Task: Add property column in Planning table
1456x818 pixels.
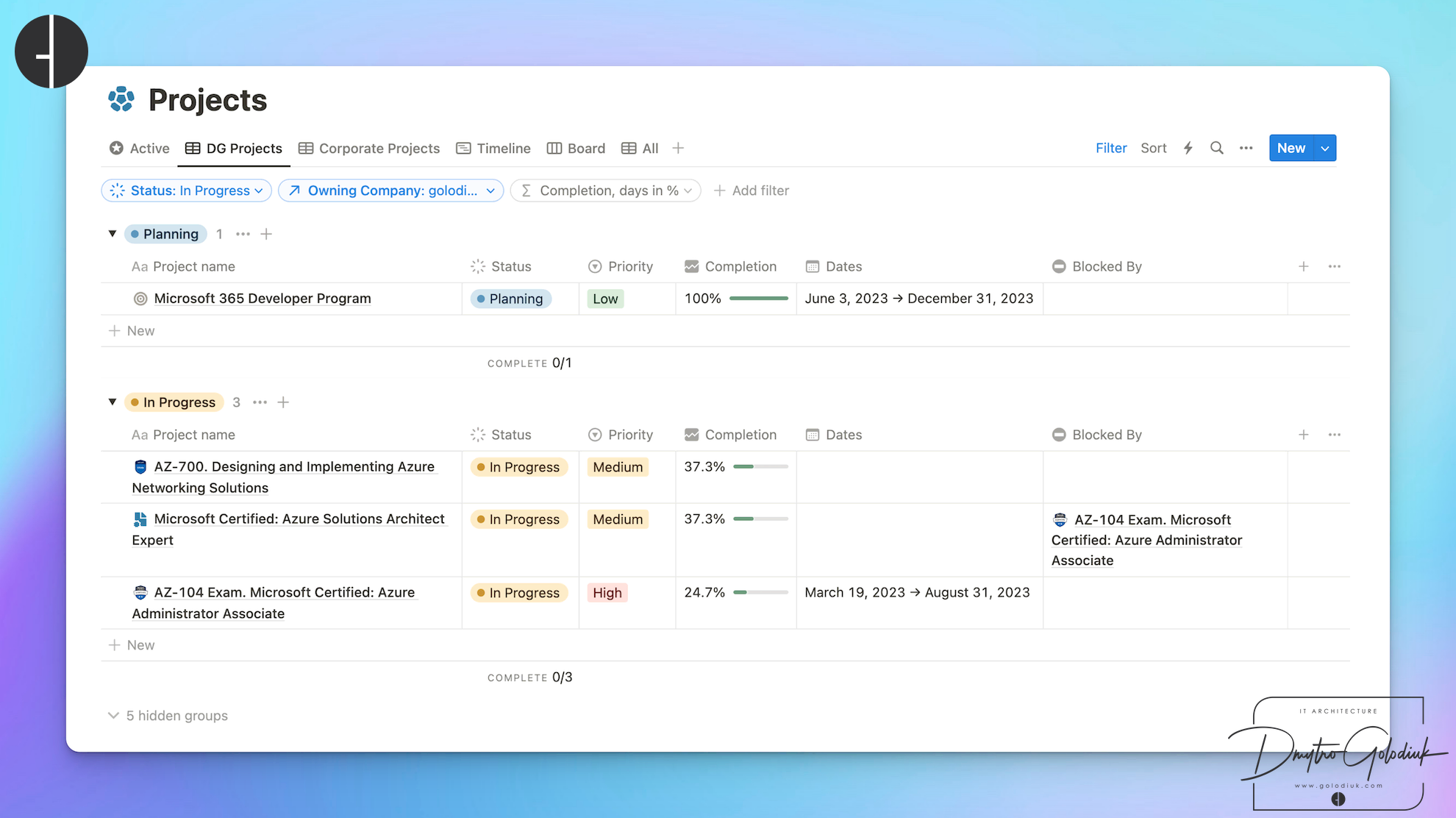Action: coord(1303,266)
